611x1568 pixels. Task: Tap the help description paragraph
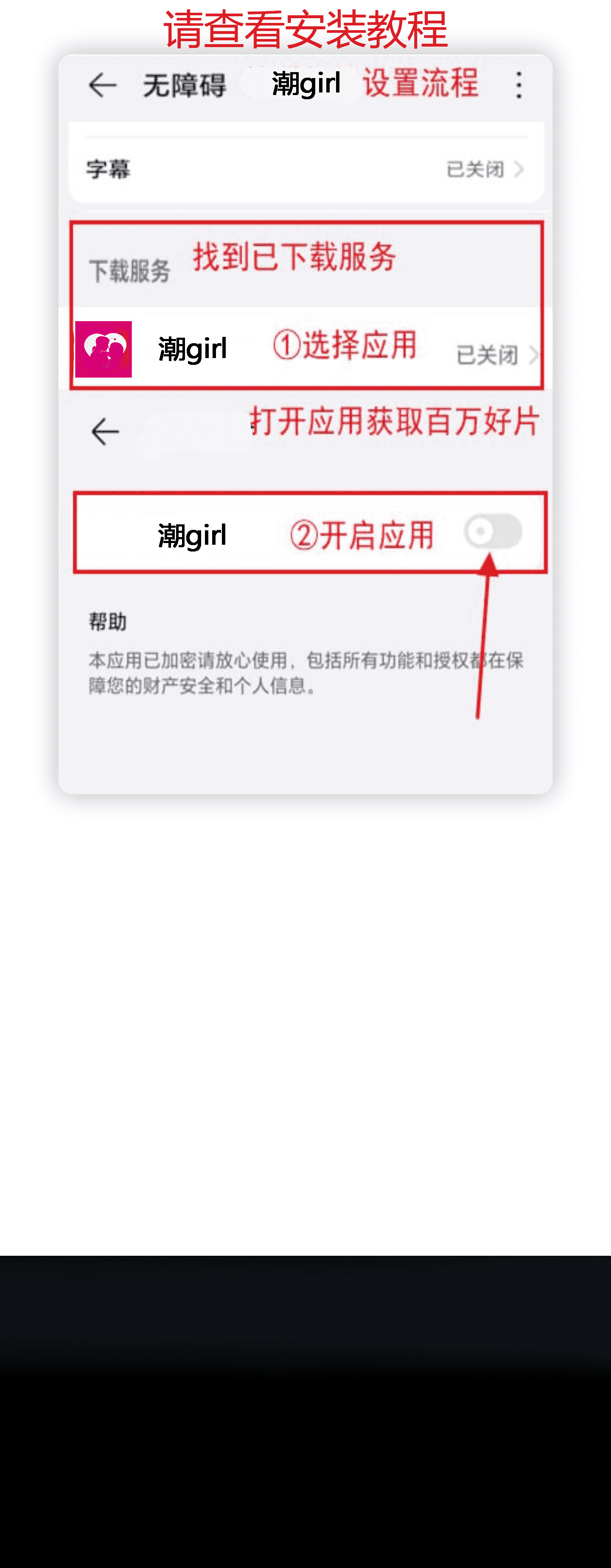point(306,672)
